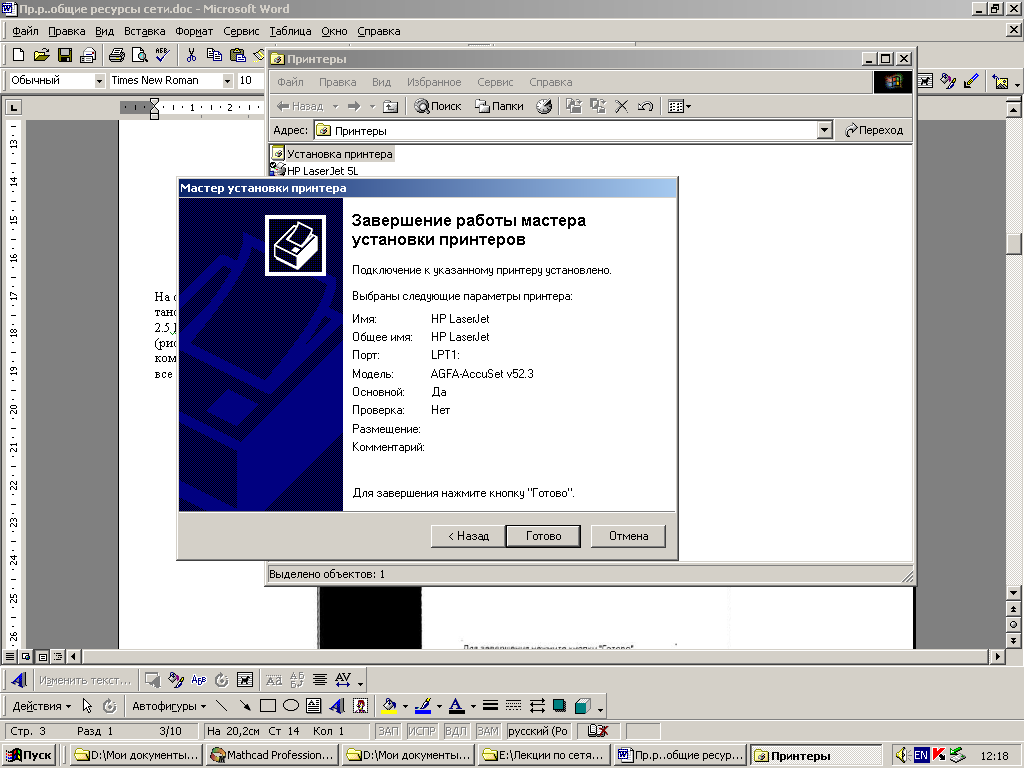Image resolution: width=1024 pixels, height=768 pixels.
Task: Click the Line Style thick lines icon
Action: coord(490,705)
